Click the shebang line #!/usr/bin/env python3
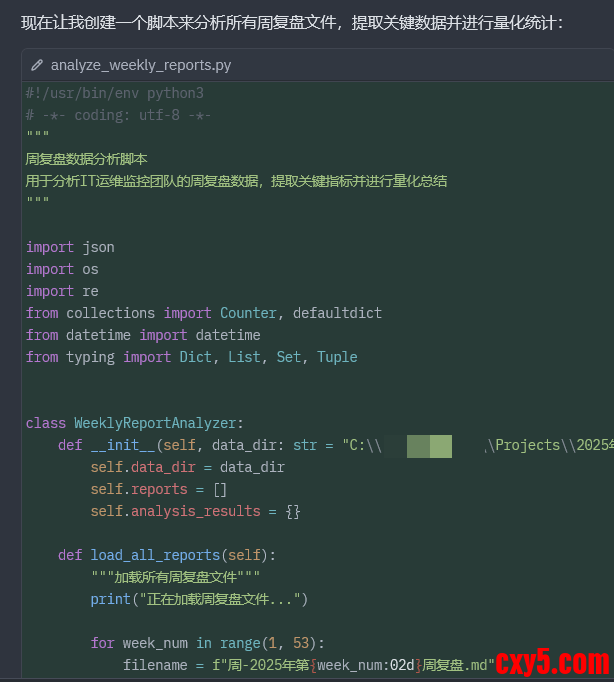 tap(115, 93)
